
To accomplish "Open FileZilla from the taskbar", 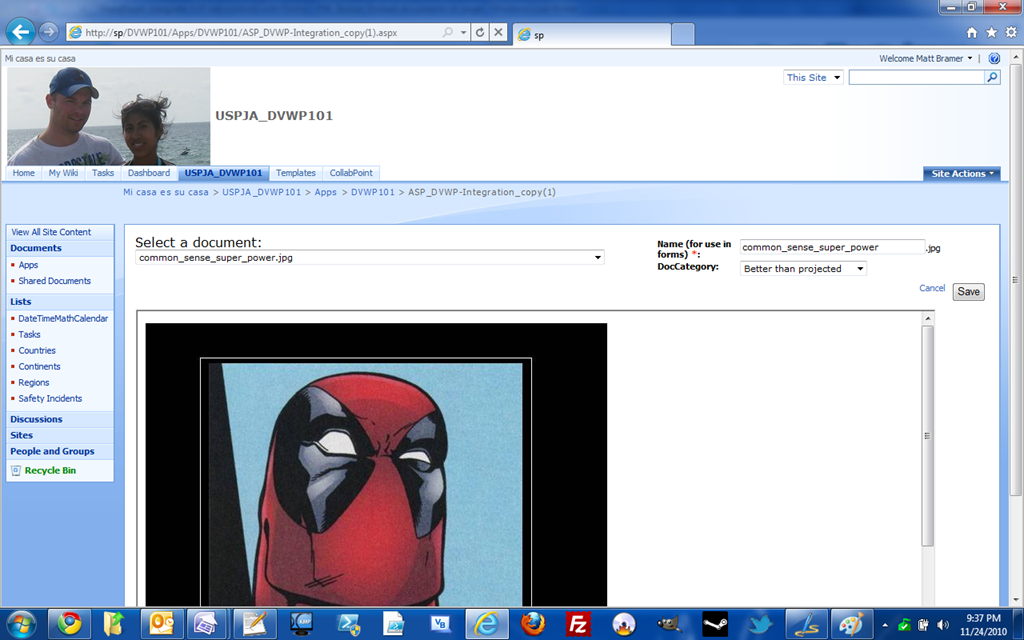I will [578, 624].
